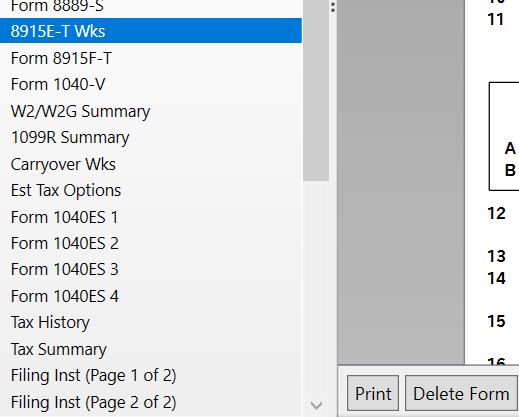This screenshot has height=417, width=519.
Task: Open Form 1040-V
Action: 151,84
